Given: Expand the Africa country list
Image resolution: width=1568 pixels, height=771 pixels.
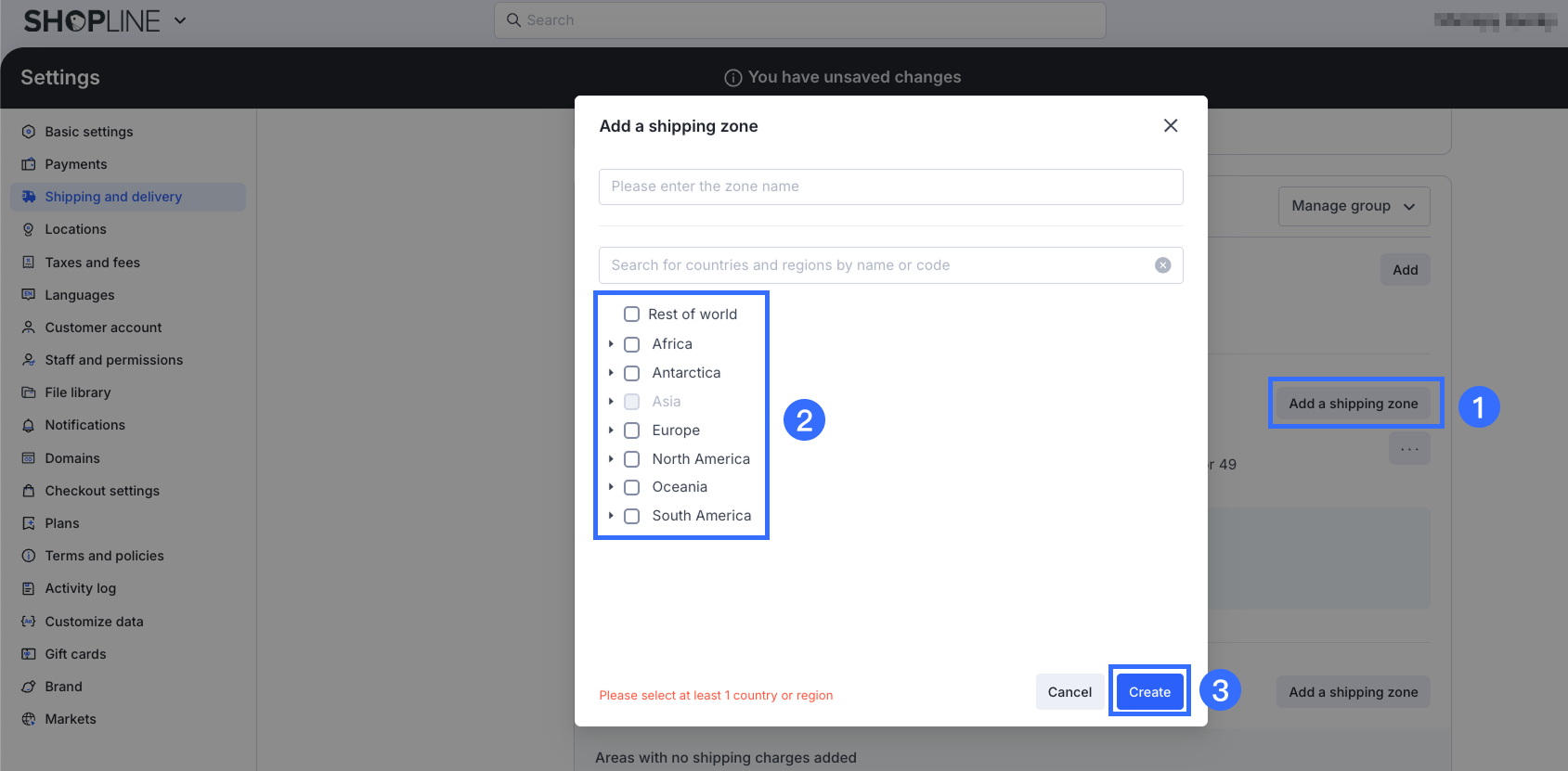Looking at the screenshot, I should click(x=611, y=344).
